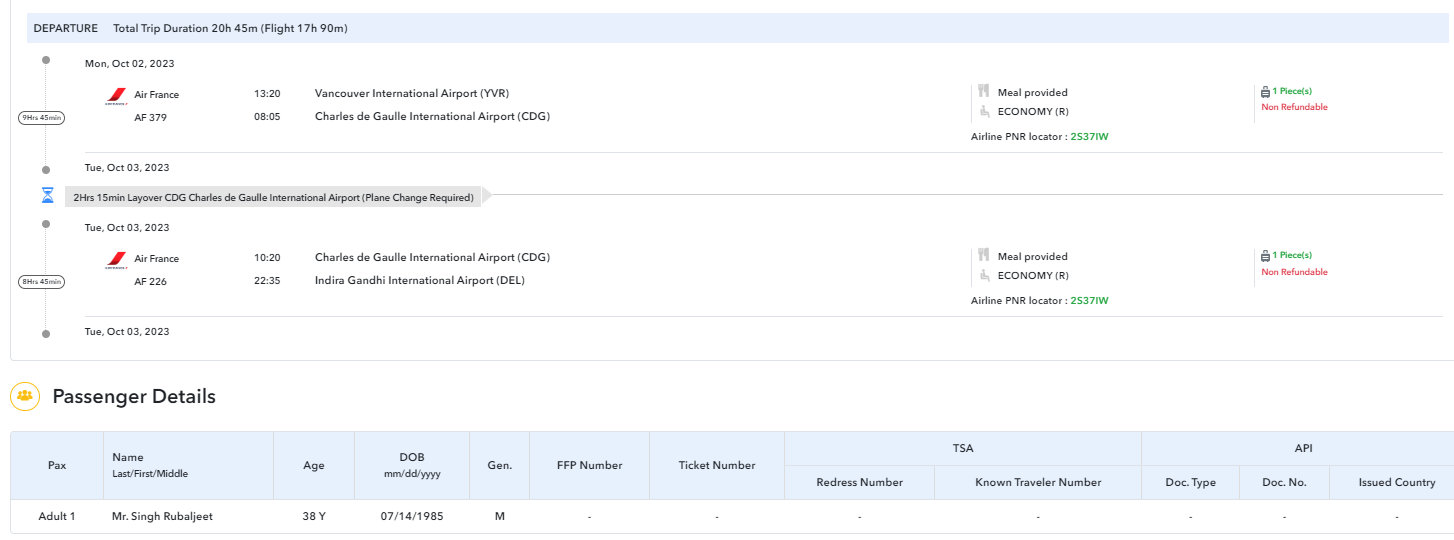The height and width of the screenshot is (540, 1454).
Task: Click the meal icon on the AF 226 flight
Action: pos(984,256)
